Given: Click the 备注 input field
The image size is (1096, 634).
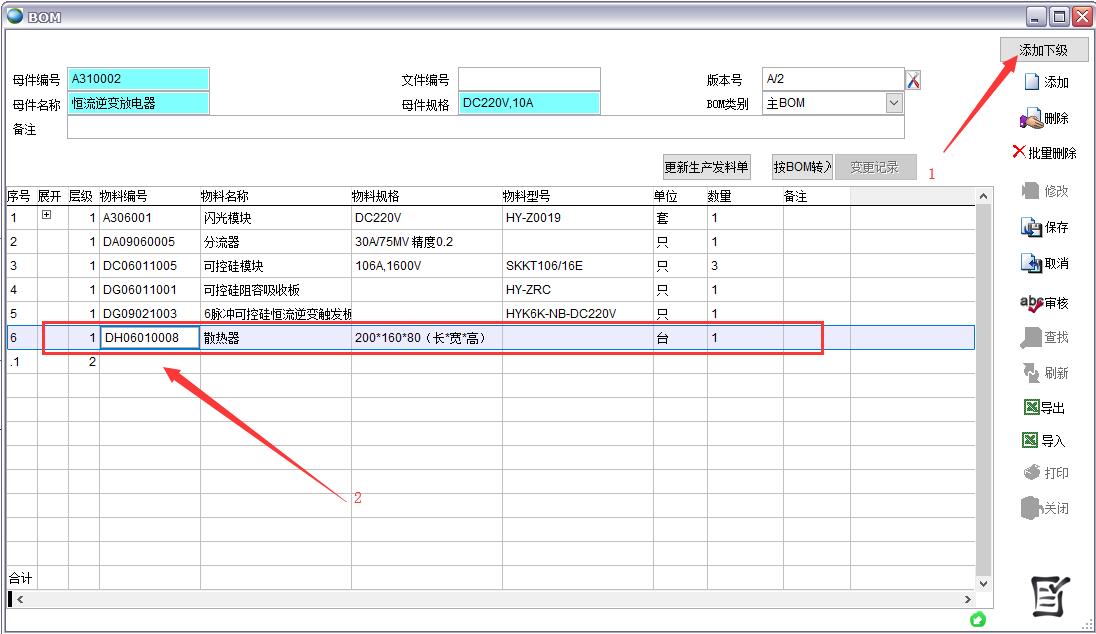Looking at the screenshot, I should click(x=485, y=128).
